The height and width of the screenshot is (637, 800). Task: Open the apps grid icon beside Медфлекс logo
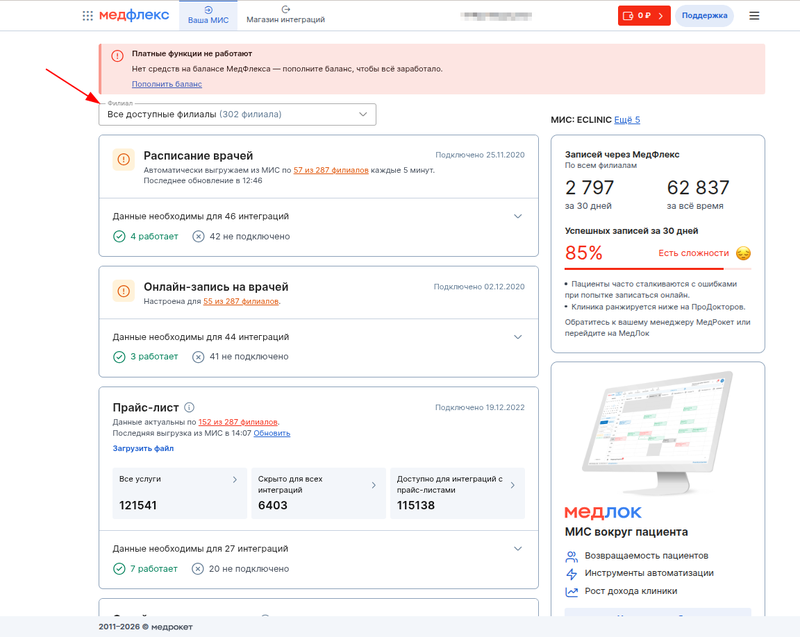[x=89, y=14]
